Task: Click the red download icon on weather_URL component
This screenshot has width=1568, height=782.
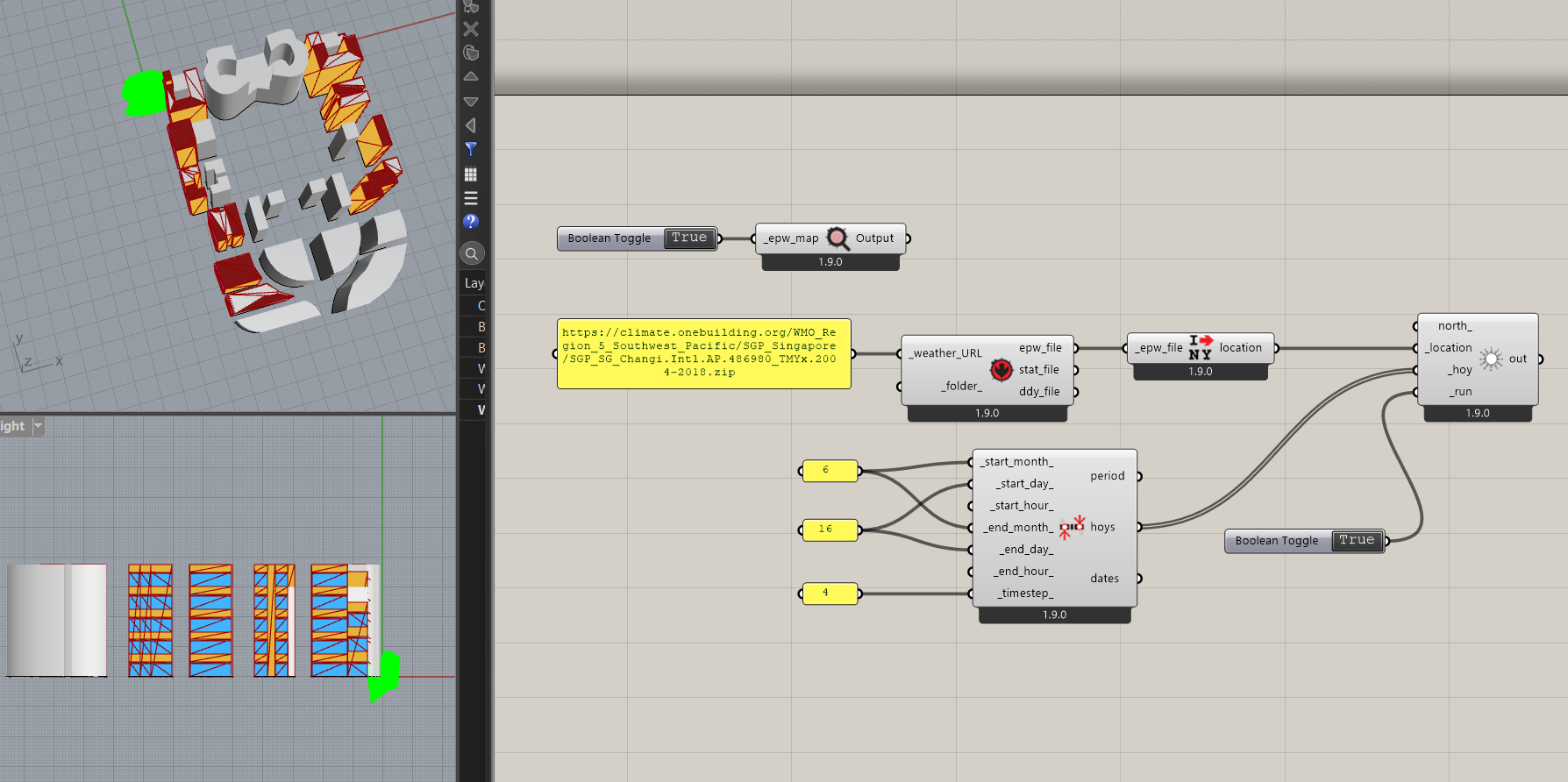Action: (x=1001, y=370)
